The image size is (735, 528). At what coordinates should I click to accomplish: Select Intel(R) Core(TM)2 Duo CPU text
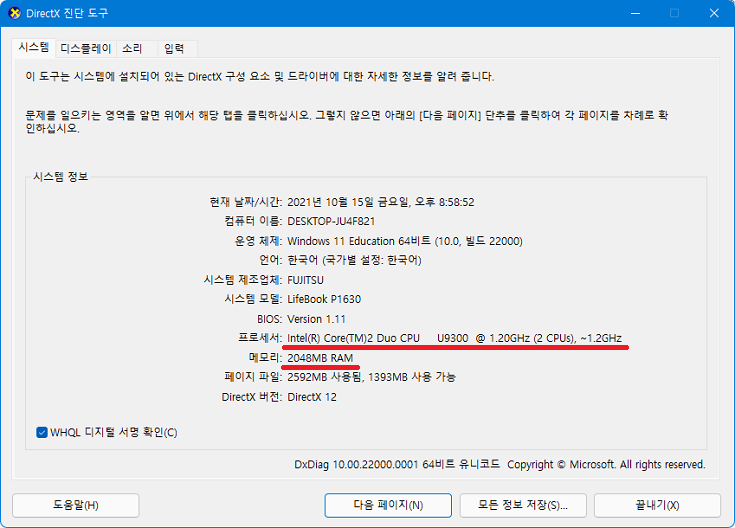[353, 338]
